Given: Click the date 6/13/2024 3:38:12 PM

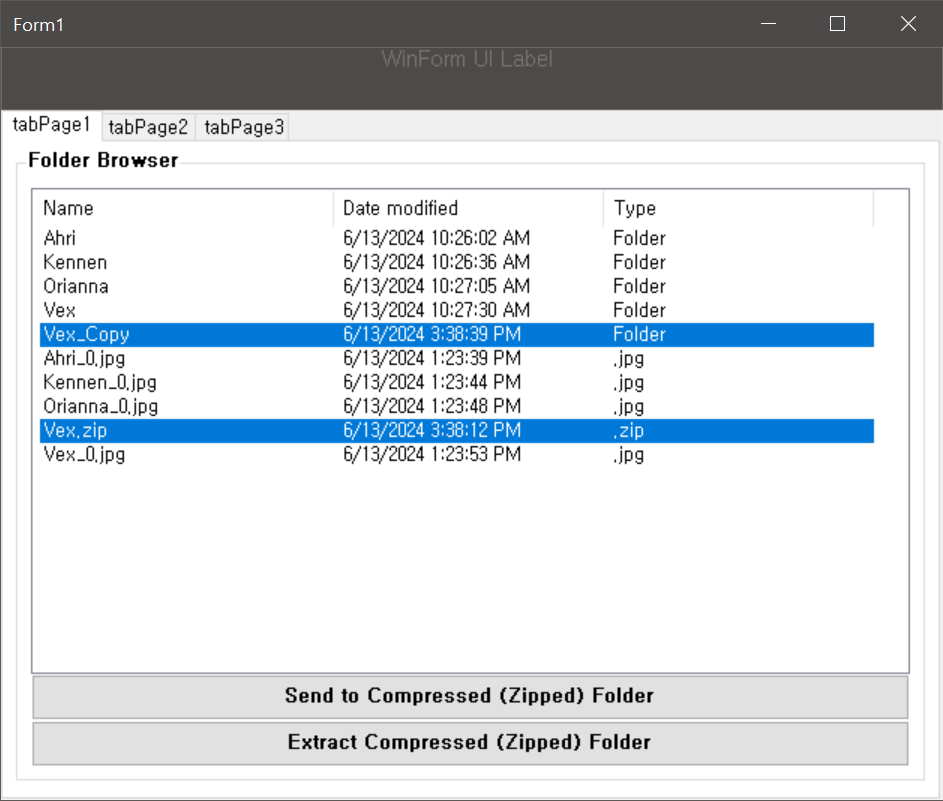Looking at the screenshot, I should coord(432,431).
